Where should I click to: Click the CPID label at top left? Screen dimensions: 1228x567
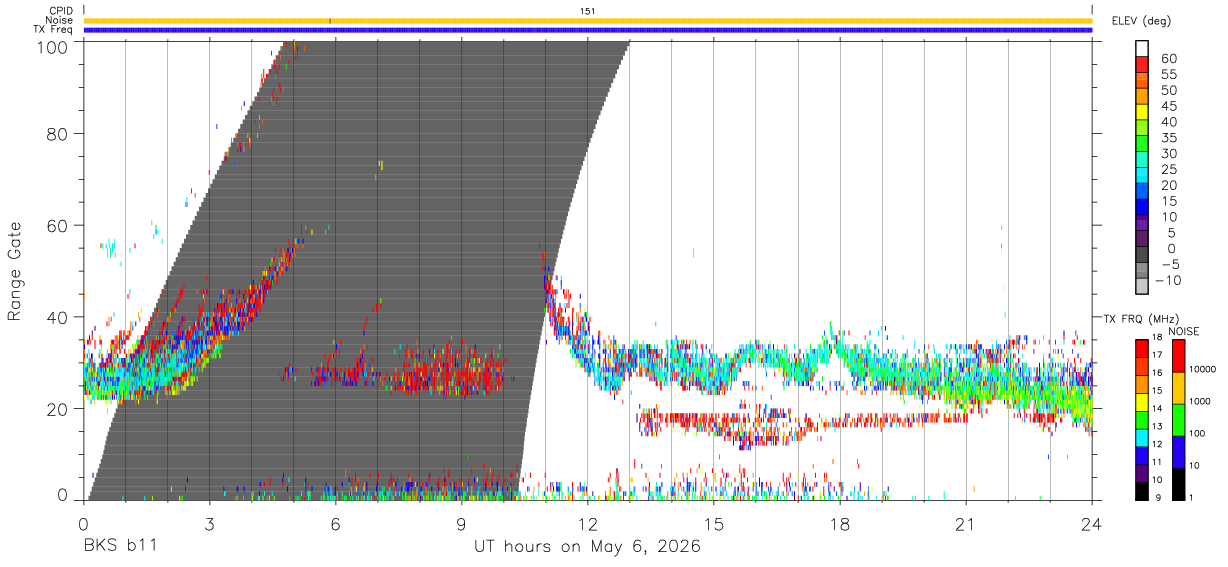coord(61,11)
